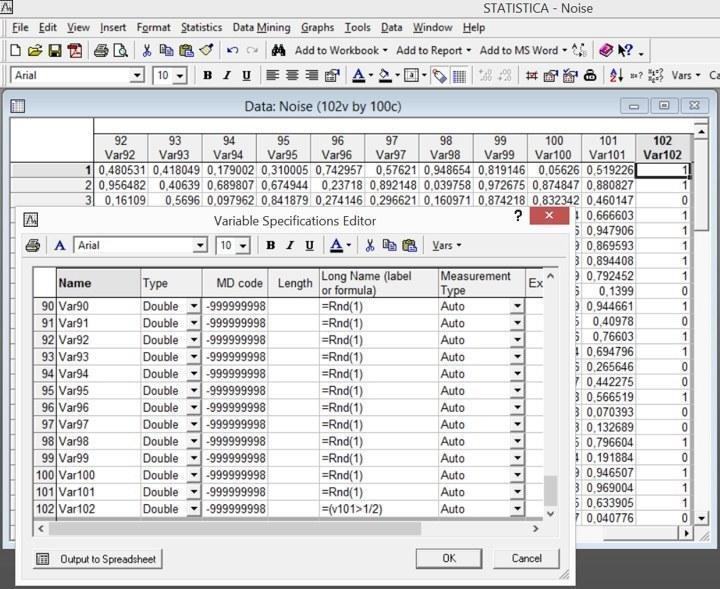Click the Find binoculars icon
Viewport: 720px width, 589px height.
[x=278, y=50]
